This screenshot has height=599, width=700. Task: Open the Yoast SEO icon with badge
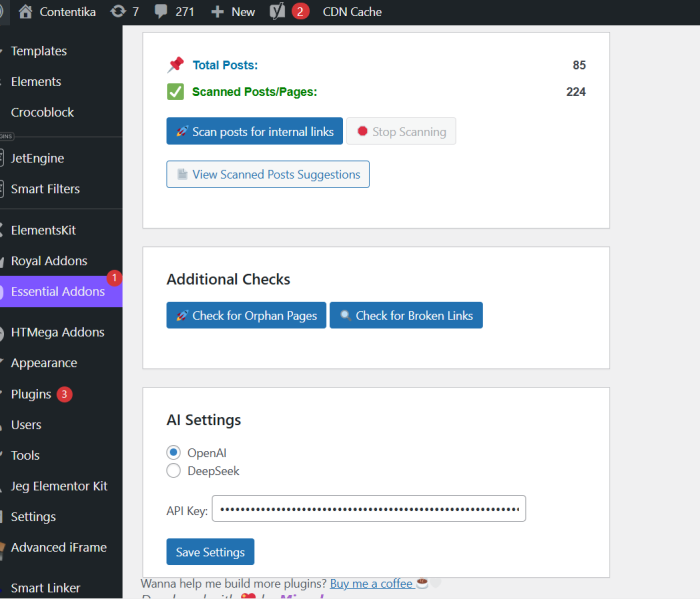[x=278, y=12]
